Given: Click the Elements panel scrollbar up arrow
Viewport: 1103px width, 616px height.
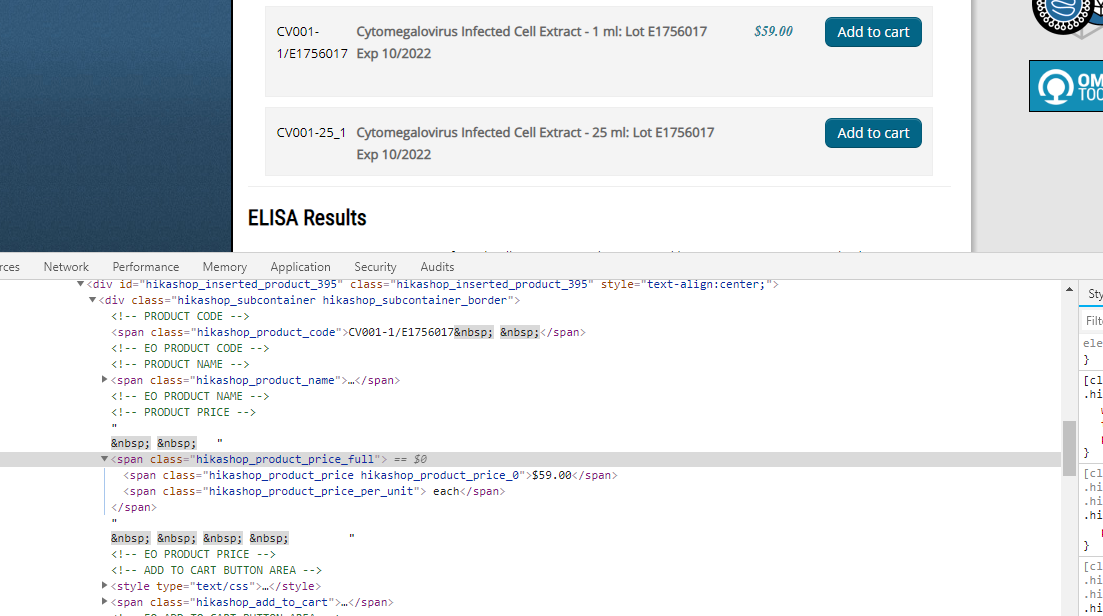Looking at the screenshot, I should [1069, 287].
